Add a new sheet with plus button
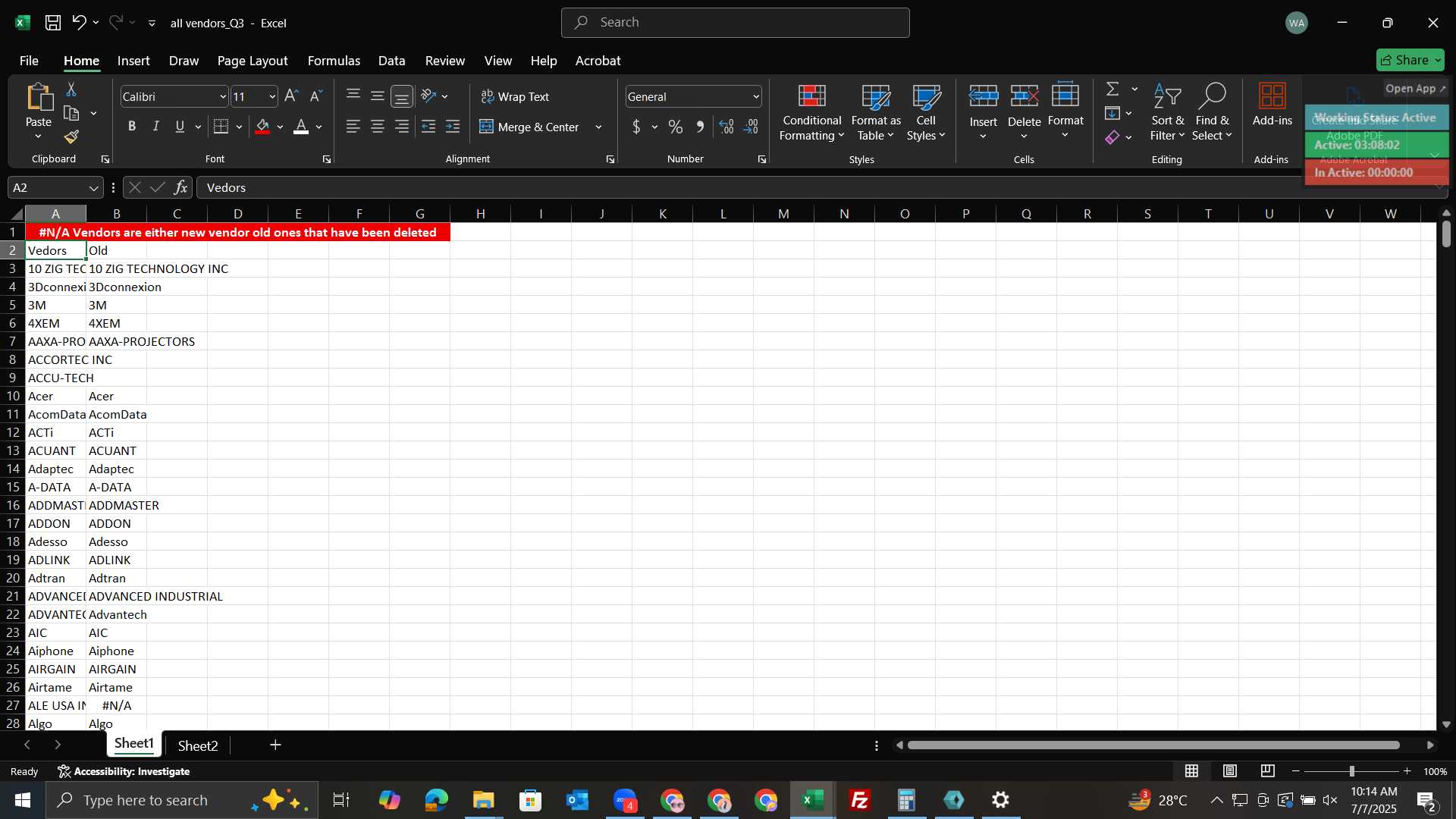This screenshot has height=819, width=1456. click(x=275, y=745)
